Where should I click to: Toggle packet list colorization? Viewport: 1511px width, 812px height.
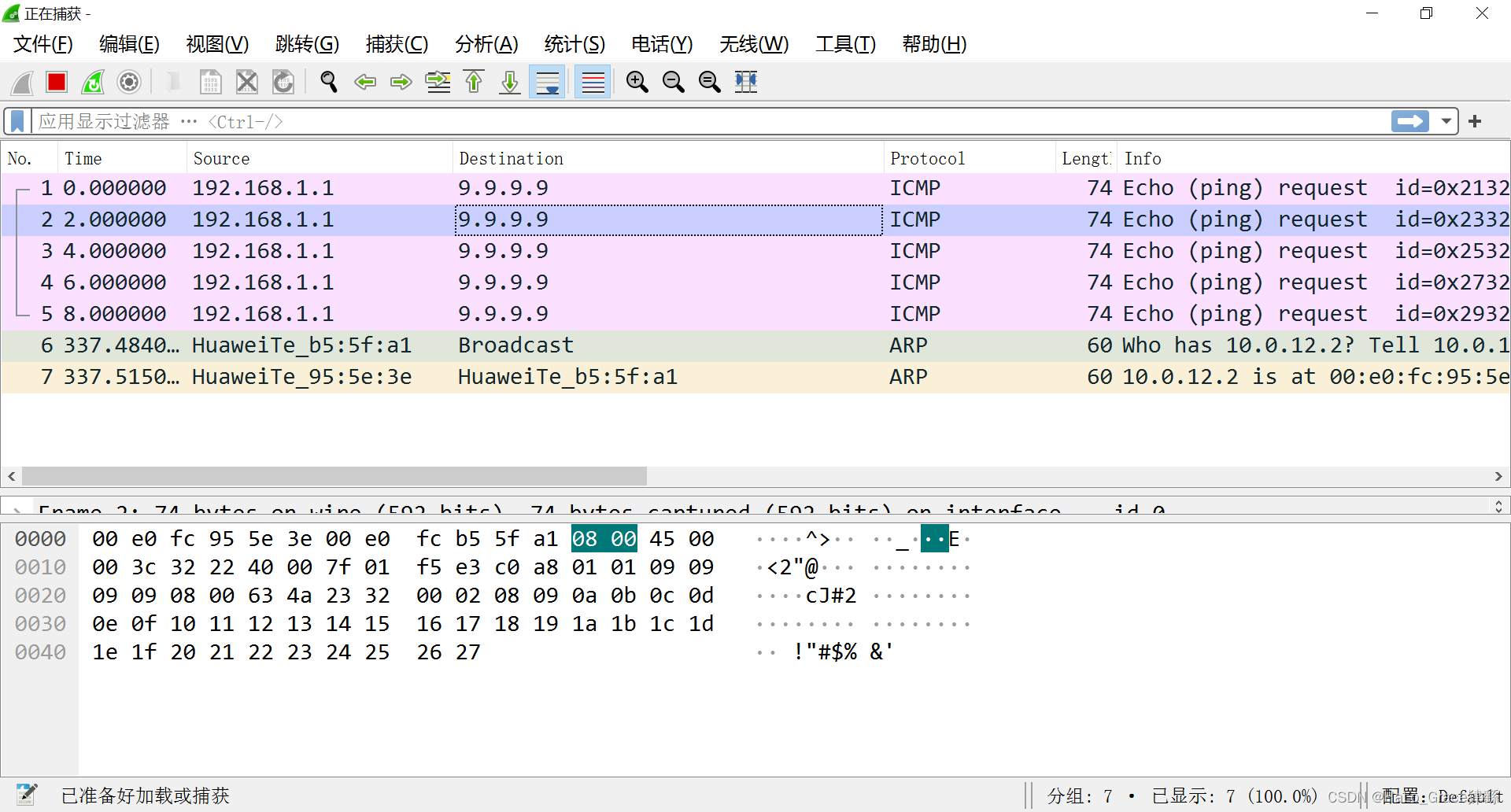coord(593,82)
